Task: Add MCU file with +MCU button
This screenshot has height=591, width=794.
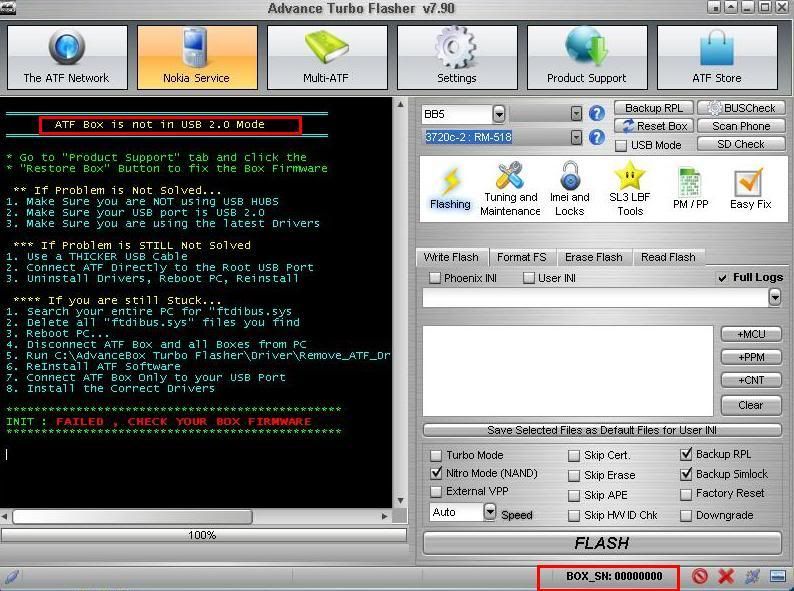Action: coord(751,334)
